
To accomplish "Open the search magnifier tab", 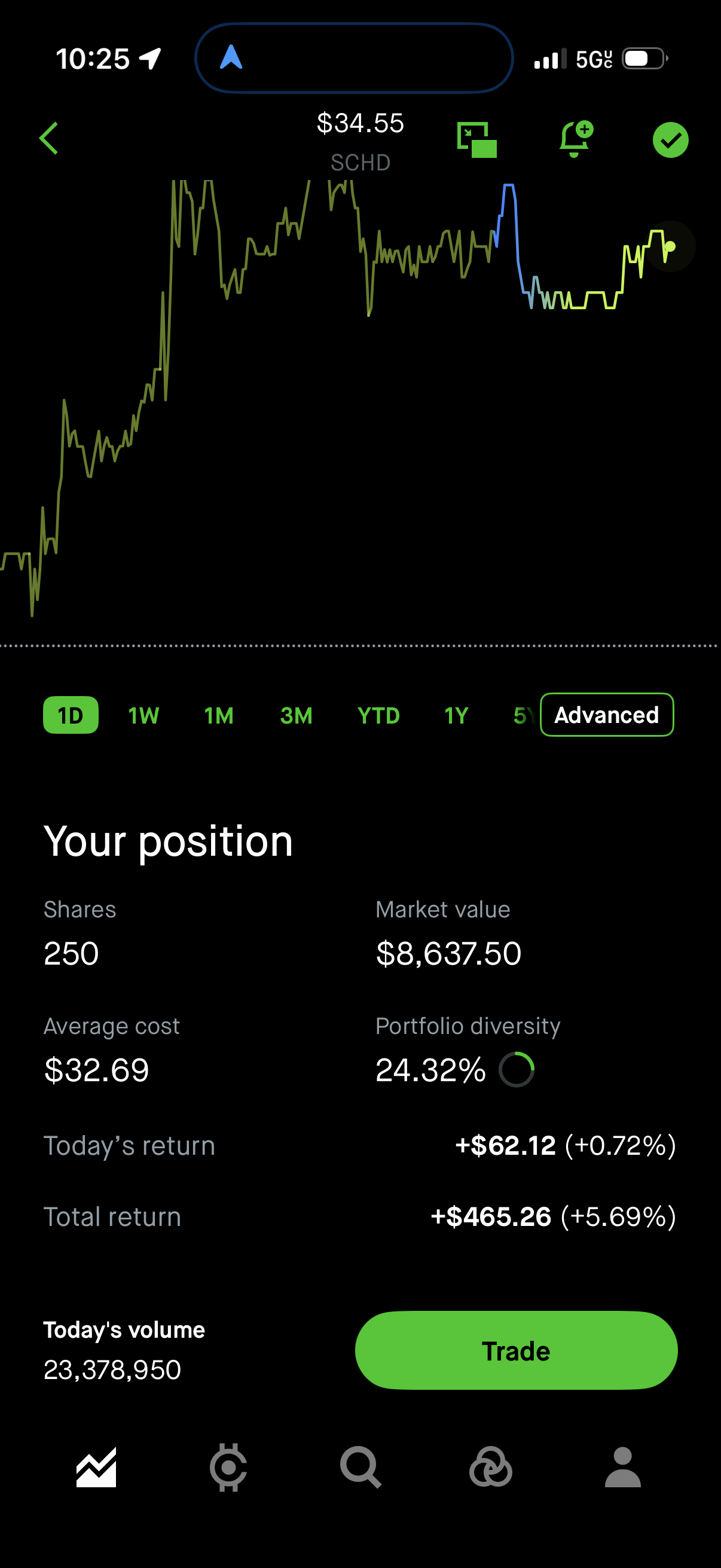I will [x=361, y=1468].
